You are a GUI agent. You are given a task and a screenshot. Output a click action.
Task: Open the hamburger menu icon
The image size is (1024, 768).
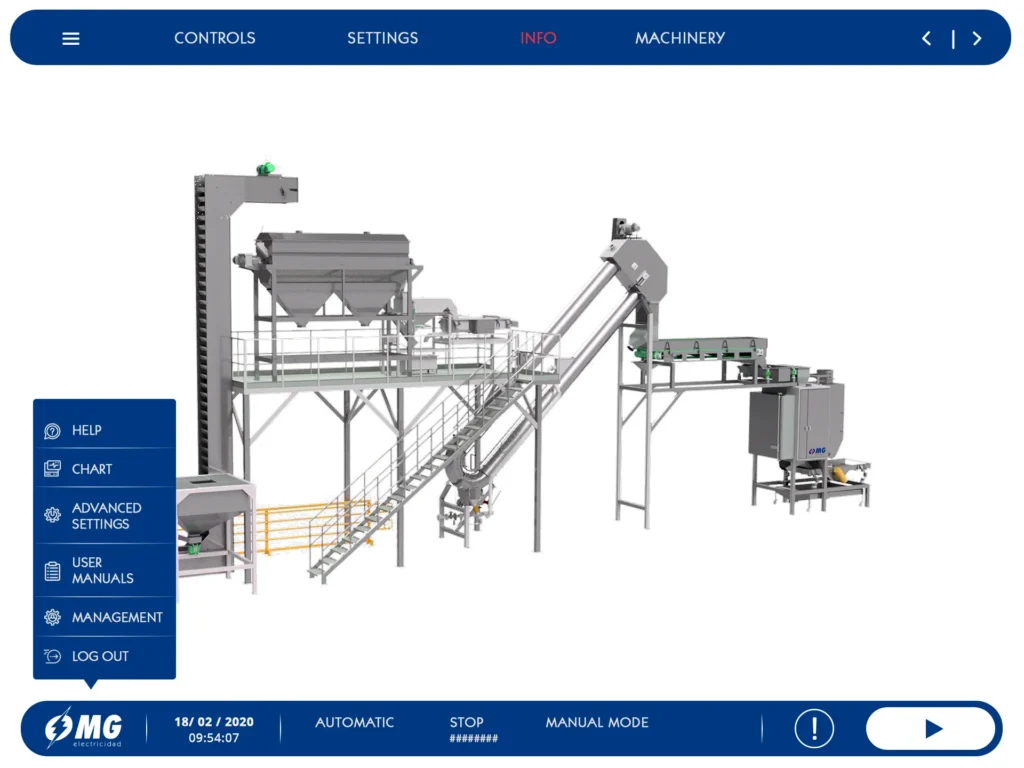point(71,39)
